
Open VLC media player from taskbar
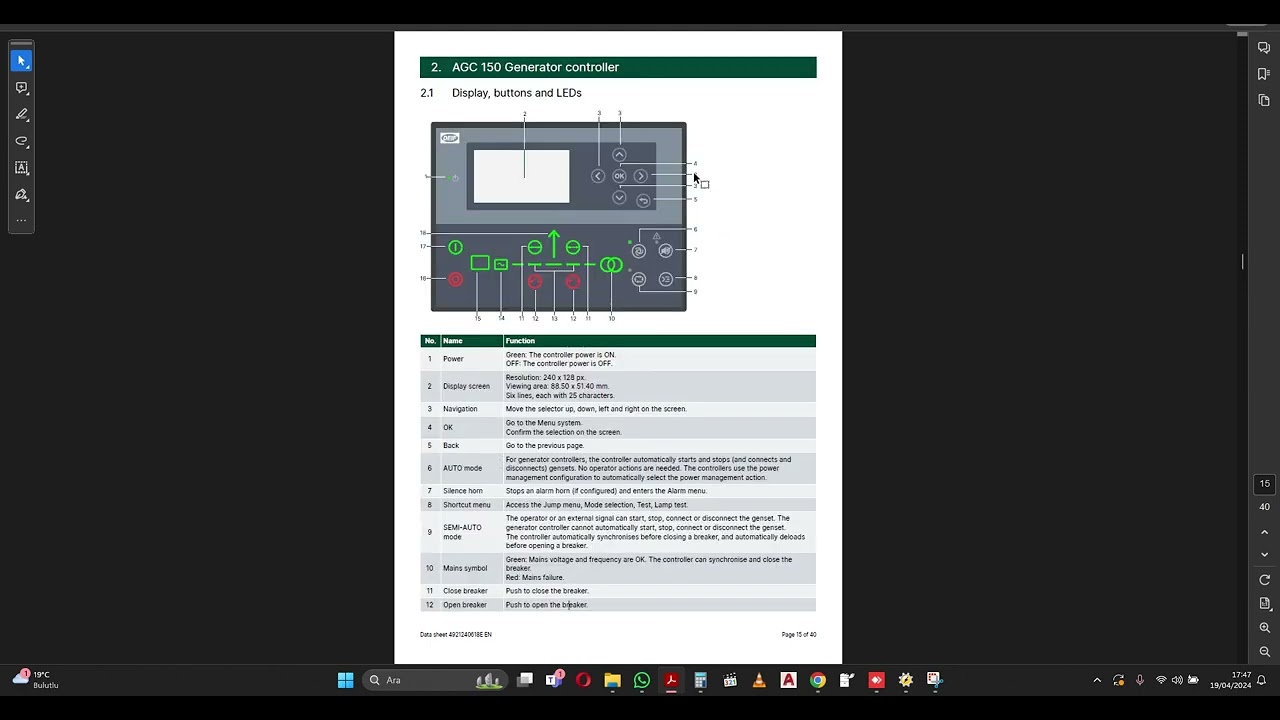[x=759, y=680]
